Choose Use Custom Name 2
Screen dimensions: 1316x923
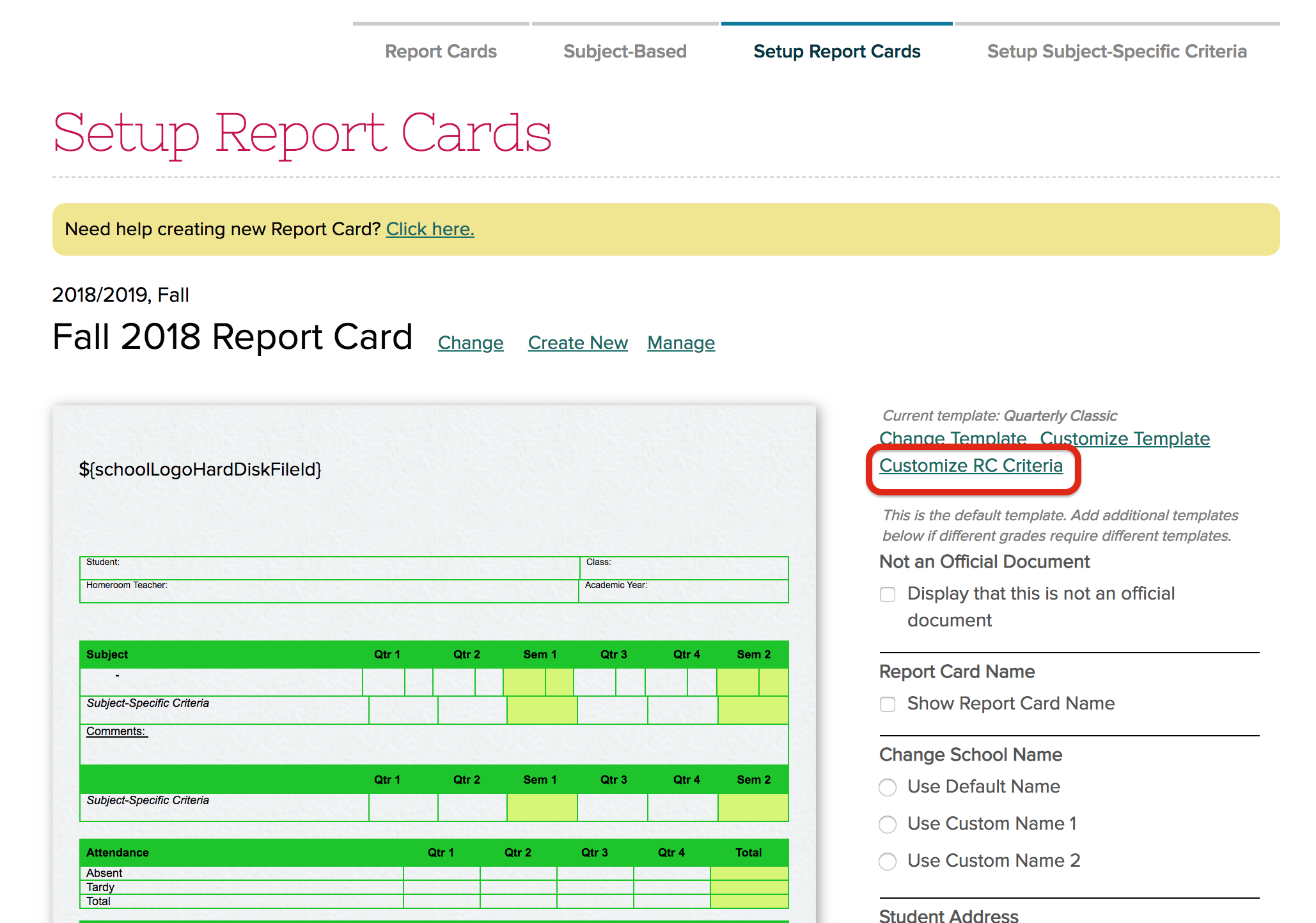[888, 861]
